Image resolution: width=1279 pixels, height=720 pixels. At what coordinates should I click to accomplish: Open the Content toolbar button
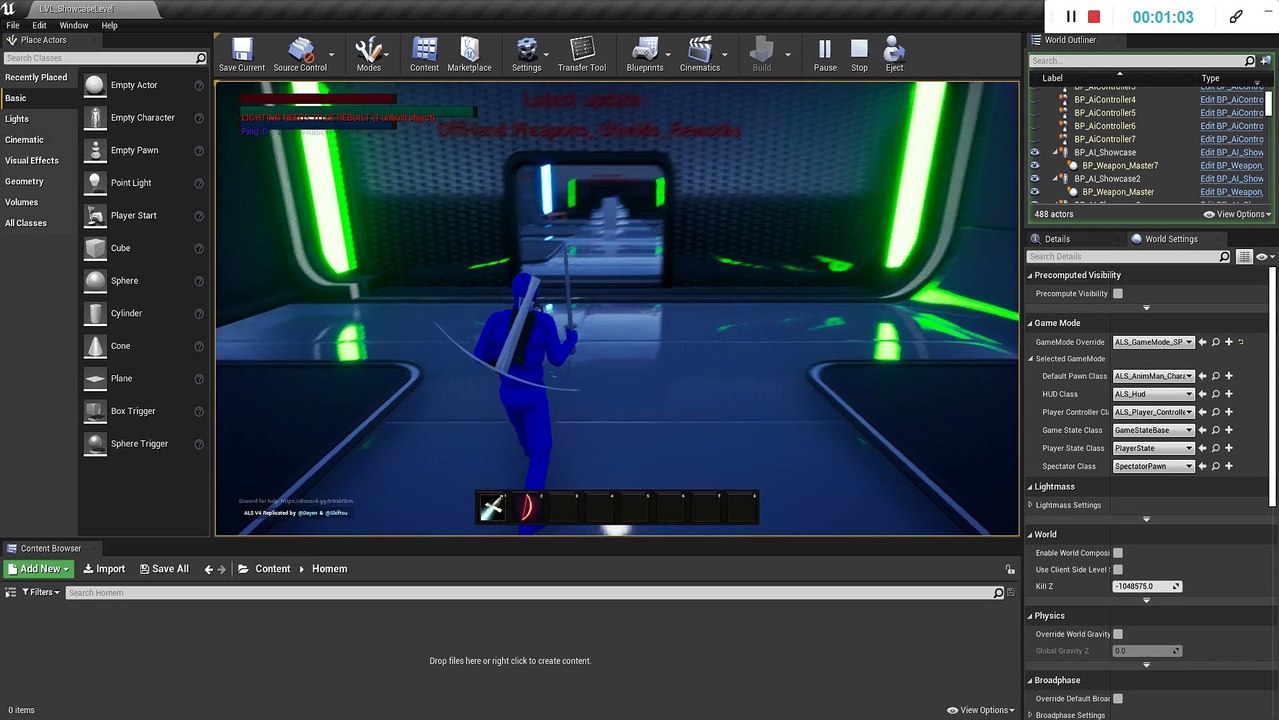click(424, 55)
